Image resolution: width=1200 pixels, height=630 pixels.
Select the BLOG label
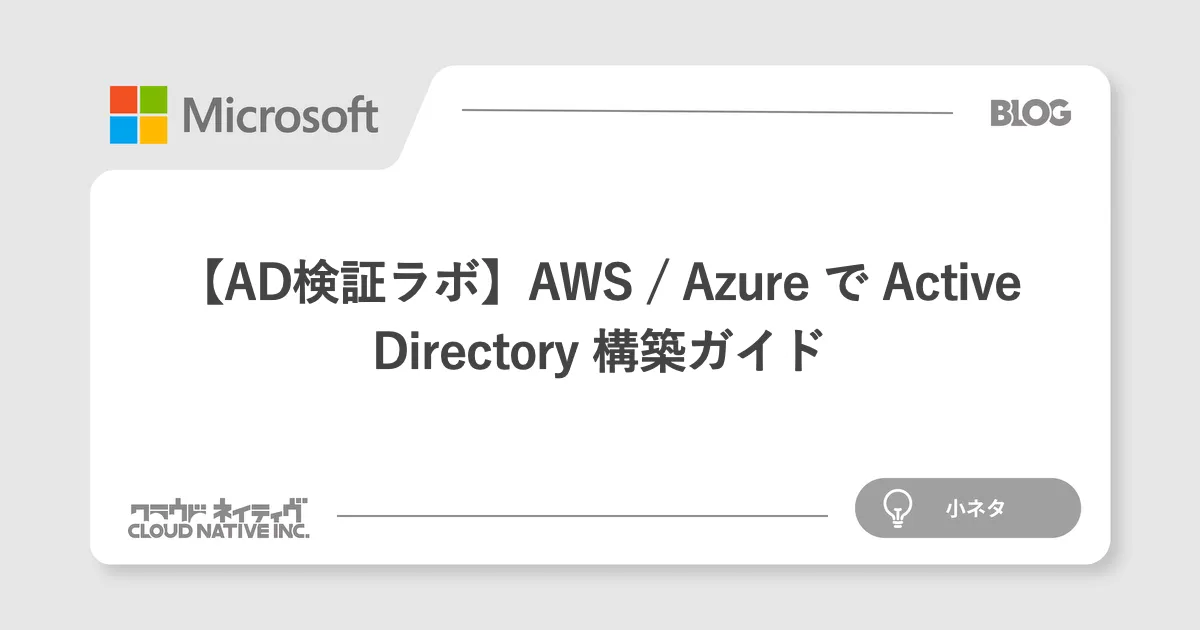point(1030,113)
